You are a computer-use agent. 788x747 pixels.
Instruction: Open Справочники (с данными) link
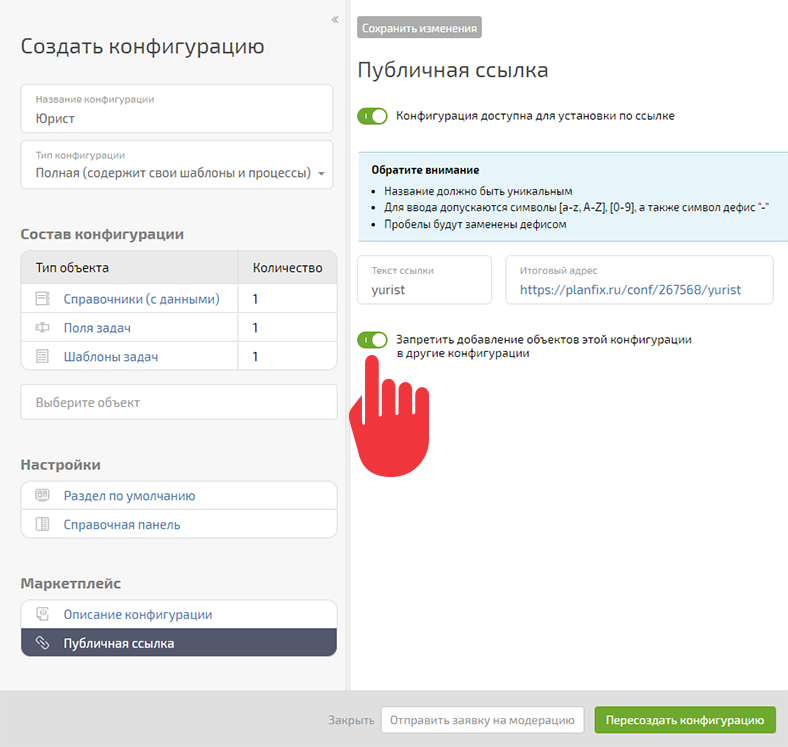(141, 299)
